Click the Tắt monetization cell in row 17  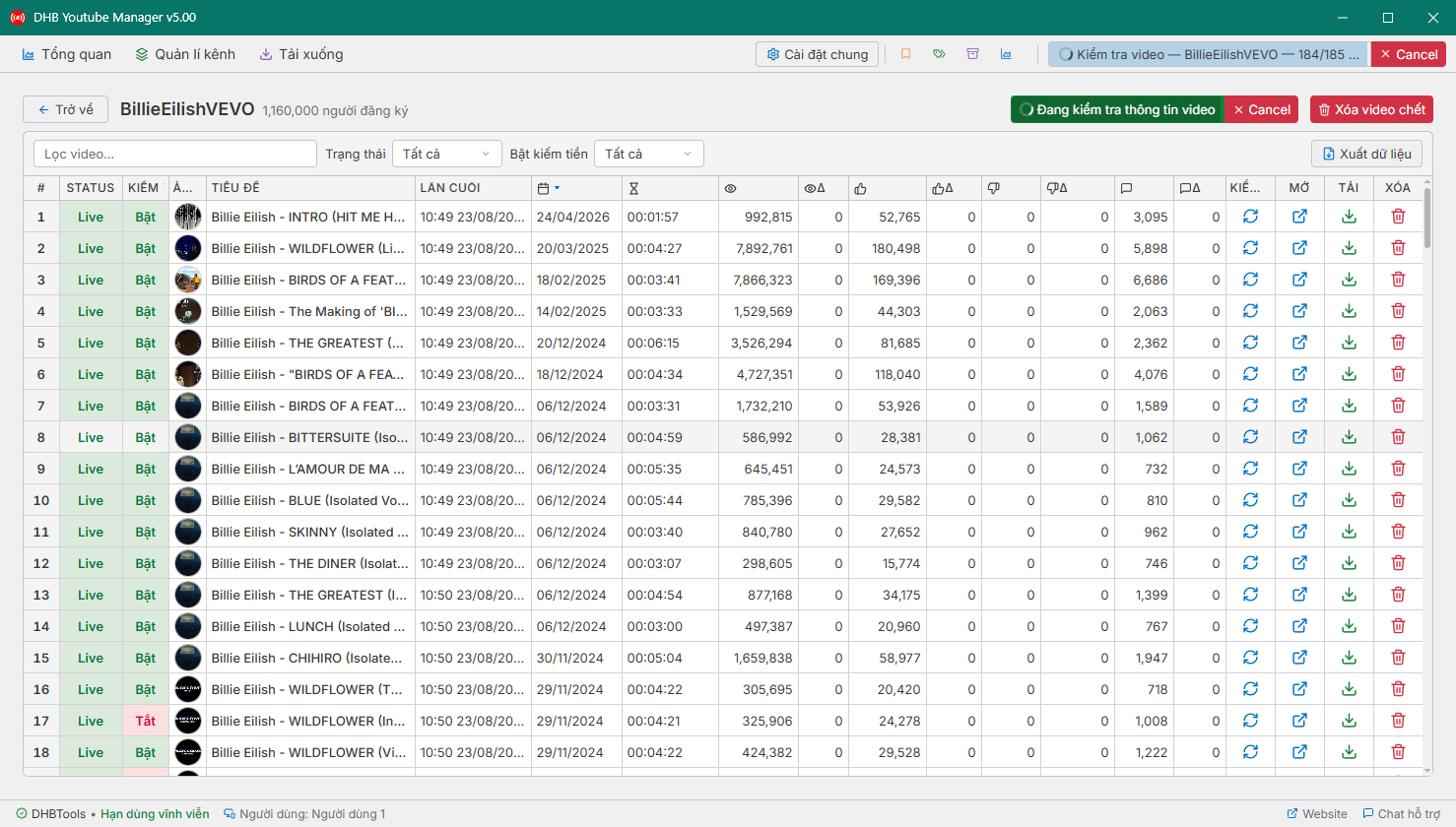[146, 721]
